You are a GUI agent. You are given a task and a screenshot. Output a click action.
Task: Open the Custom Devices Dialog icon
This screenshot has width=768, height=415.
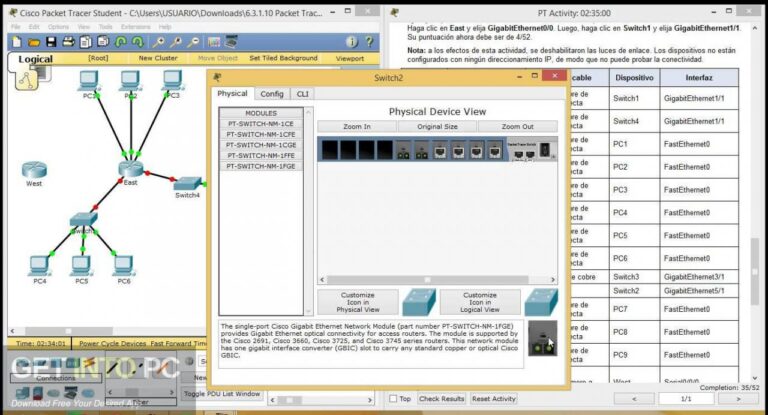click(x=231, y=43)
